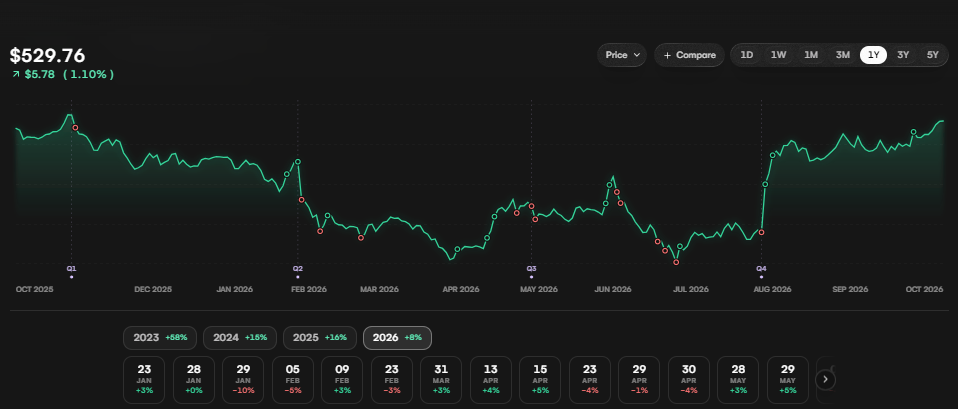
Task: Choose the 3Y time range
Action: (x=903, y=55)
